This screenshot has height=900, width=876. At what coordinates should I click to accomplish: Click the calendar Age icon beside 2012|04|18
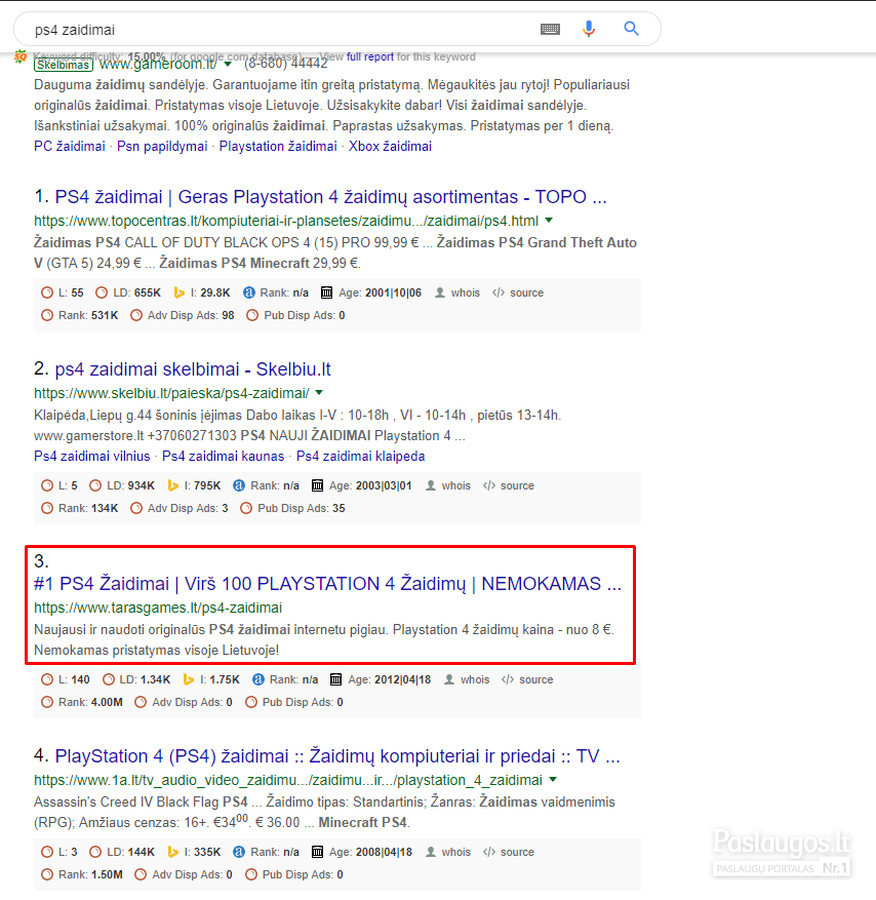[336, 680]
